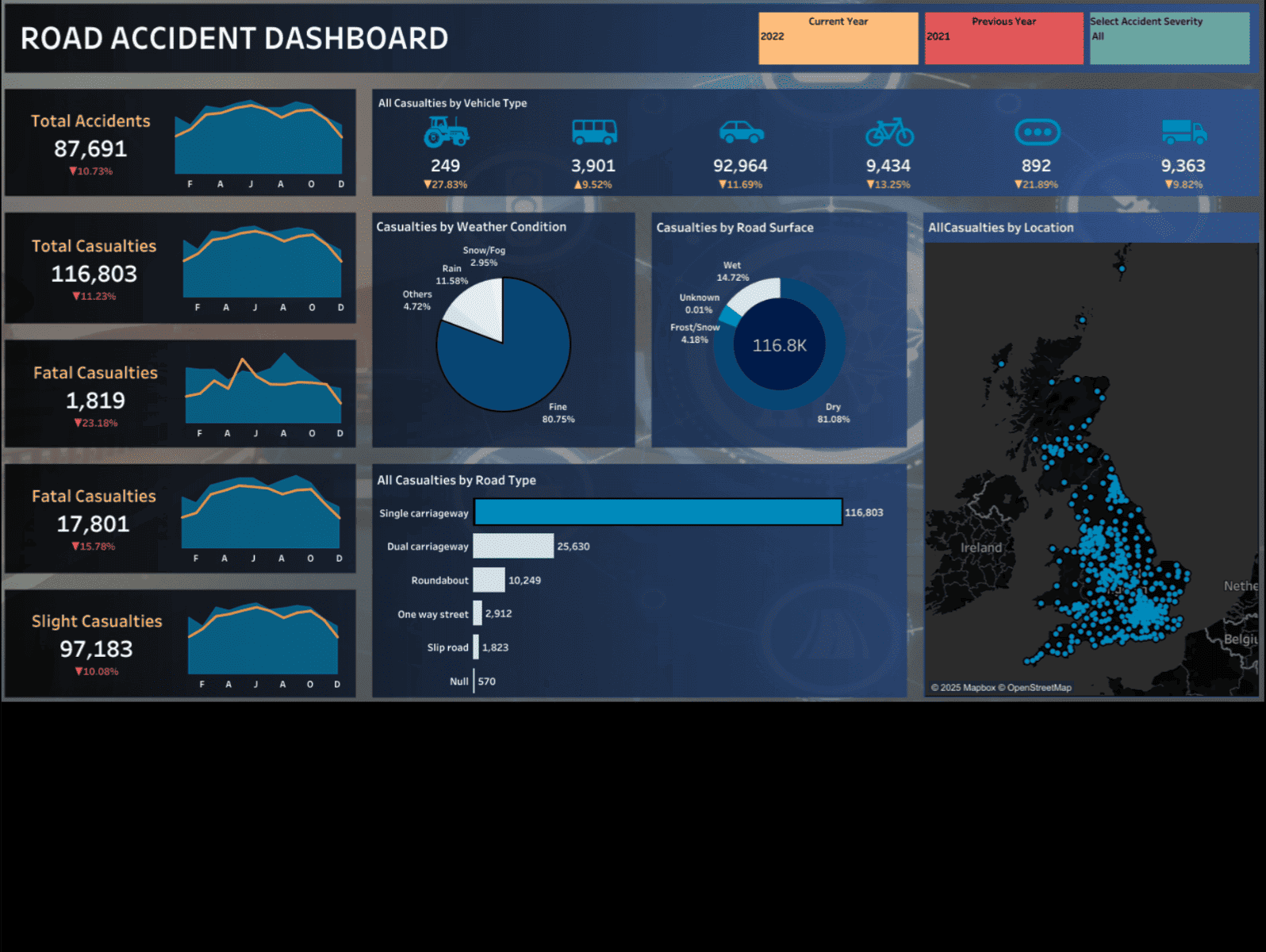
Task: Expand the Select Accident Severity filter
Action: (1168, 37)
